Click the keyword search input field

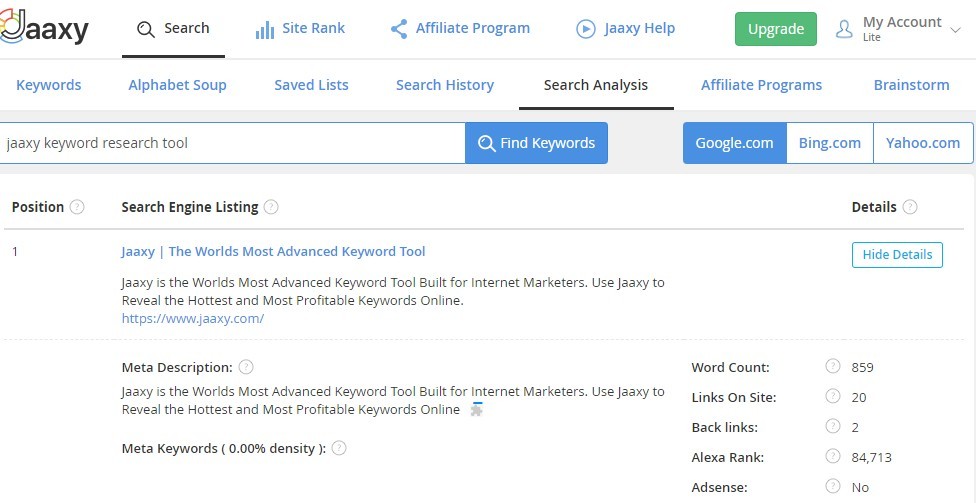click(232, 143)
